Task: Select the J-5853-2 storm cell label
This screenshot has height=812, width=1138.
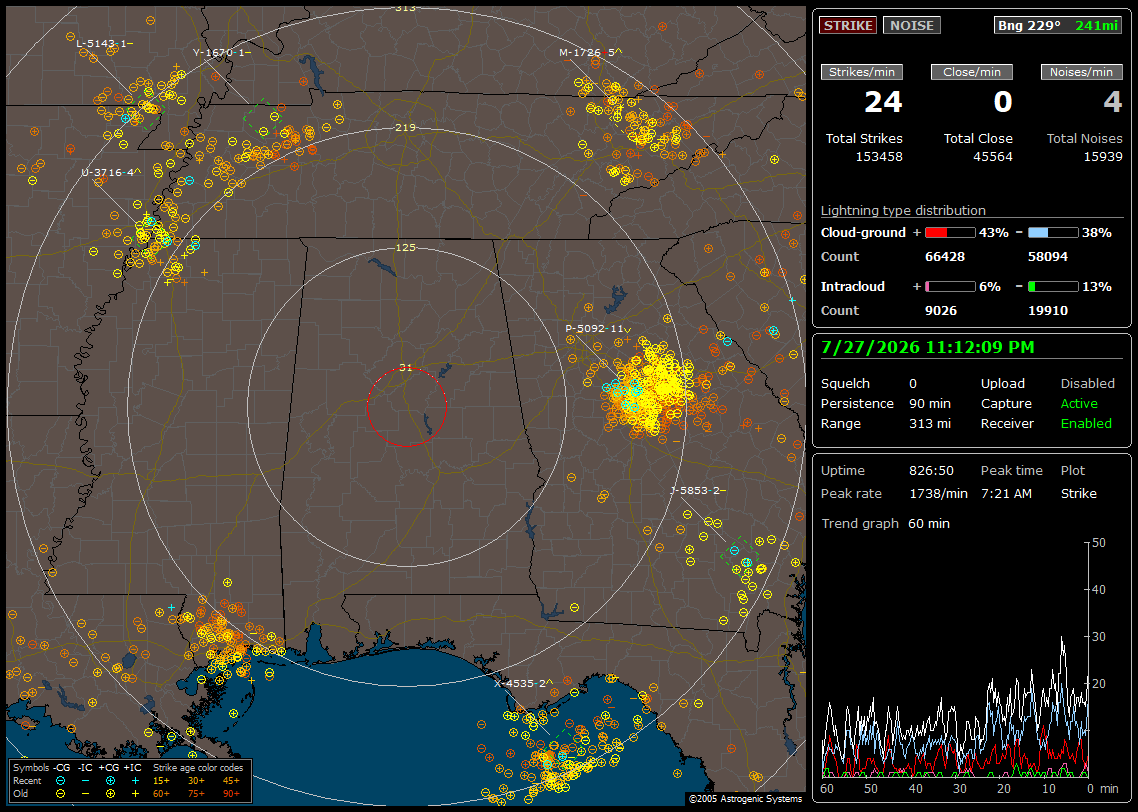Action: point(697,491)
